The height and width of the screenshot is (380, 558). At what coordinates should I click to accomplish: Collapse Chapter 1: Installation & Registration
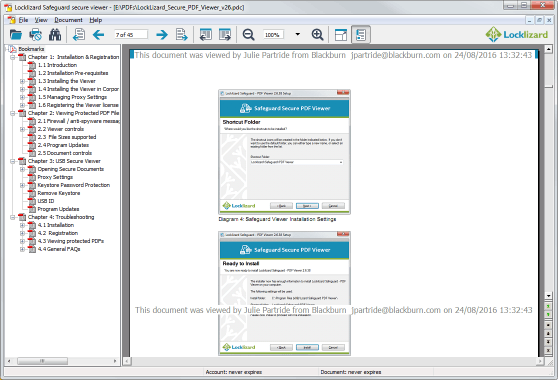pos(13,57)
